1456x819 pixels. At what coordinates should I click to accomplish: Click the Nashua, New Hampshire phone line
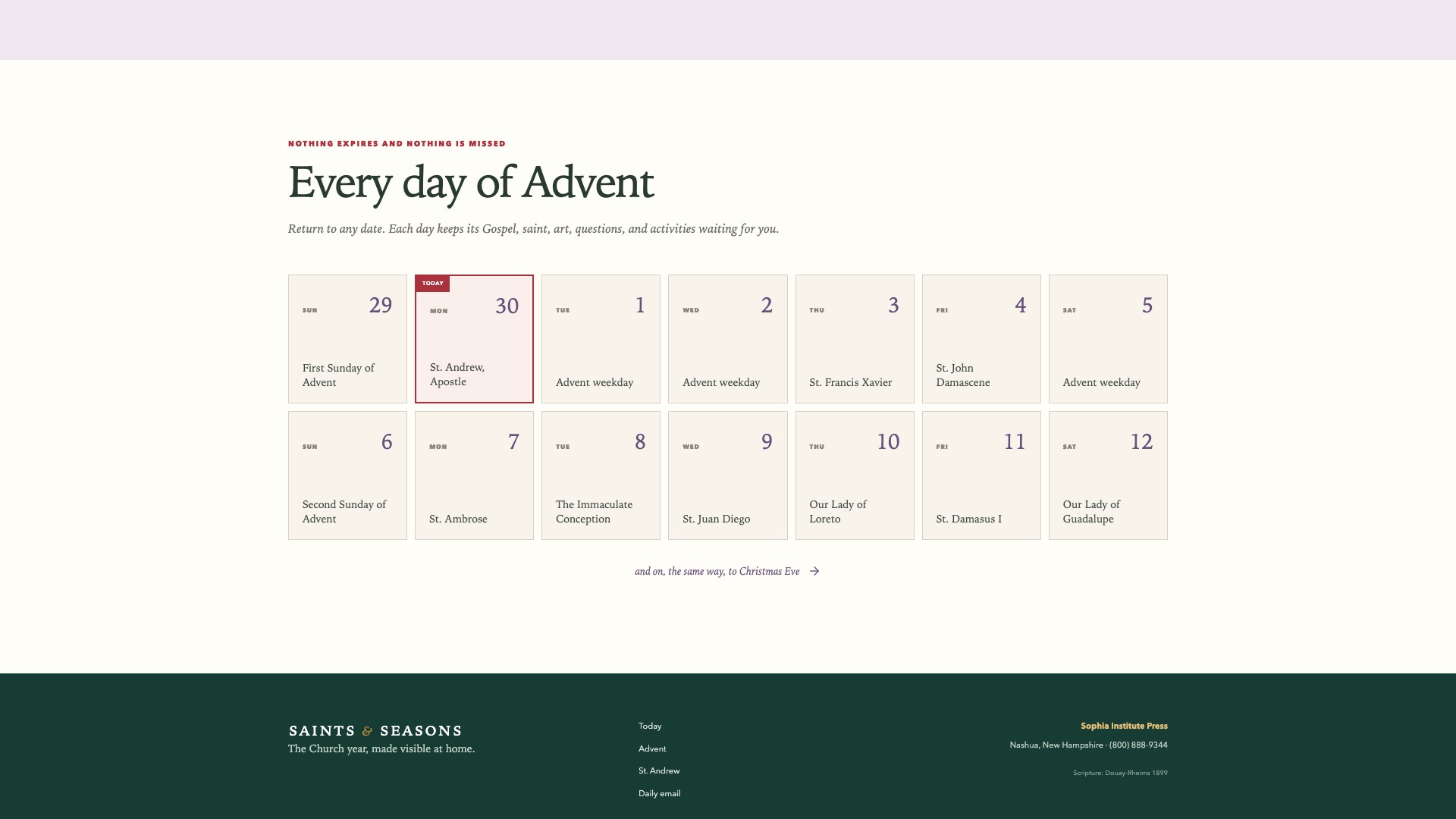(x=1088, y=745)
